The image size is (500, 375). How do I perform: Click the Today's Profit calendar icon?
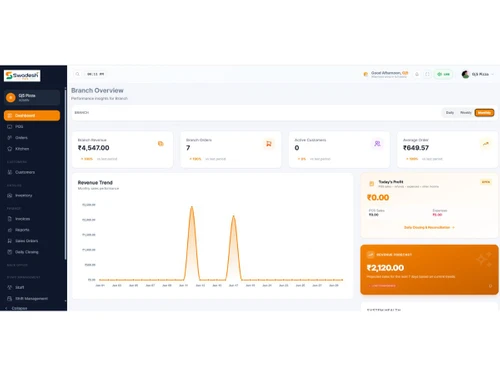coord(372,184)
